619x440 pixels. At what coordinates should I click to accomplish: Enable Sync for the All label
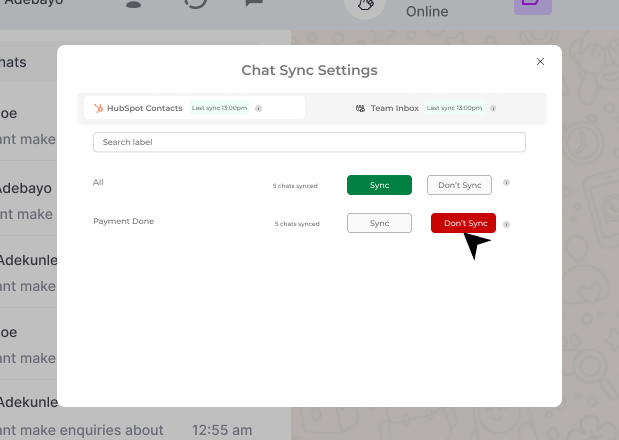coord(379,185)
